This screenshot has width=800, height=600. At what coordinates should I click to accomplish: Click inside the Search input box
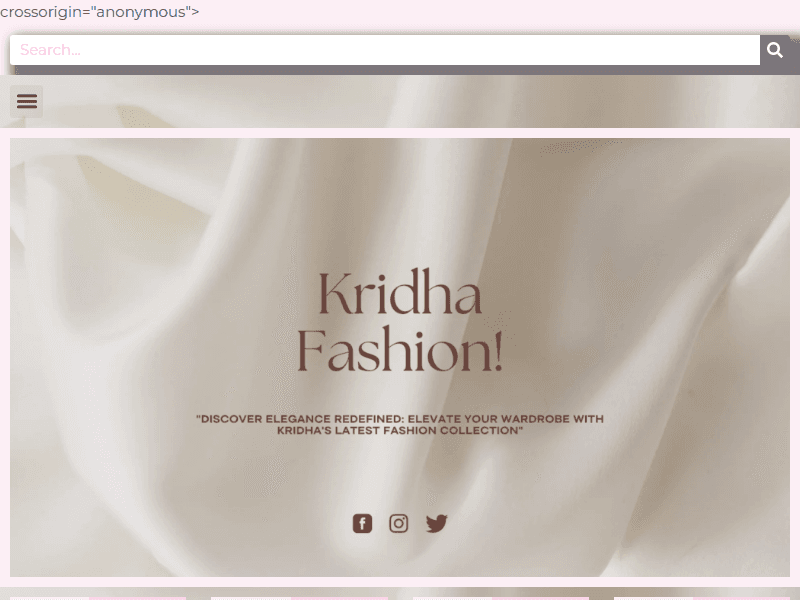[380, 49]
